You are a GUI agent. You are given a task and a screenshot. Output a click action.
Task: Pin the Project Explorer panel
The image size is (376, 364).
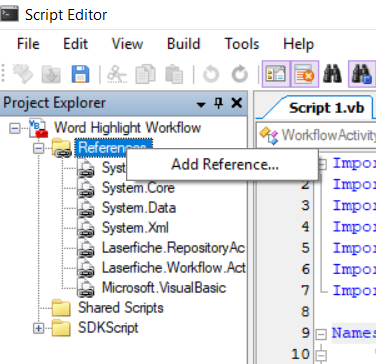click(218, 103)
